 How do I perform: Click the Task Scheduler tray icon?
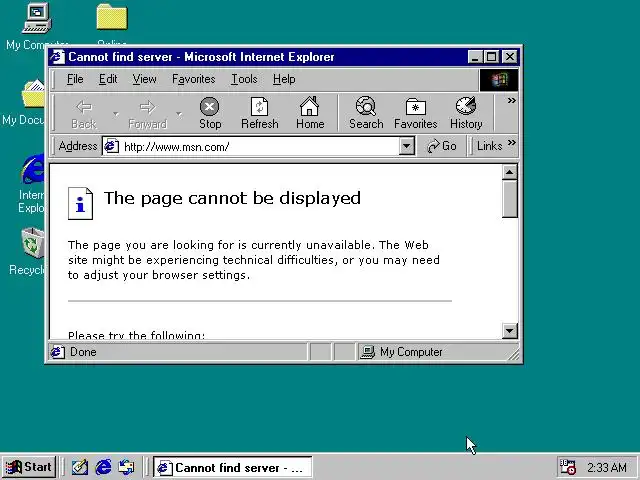click(x=567, y=467)
